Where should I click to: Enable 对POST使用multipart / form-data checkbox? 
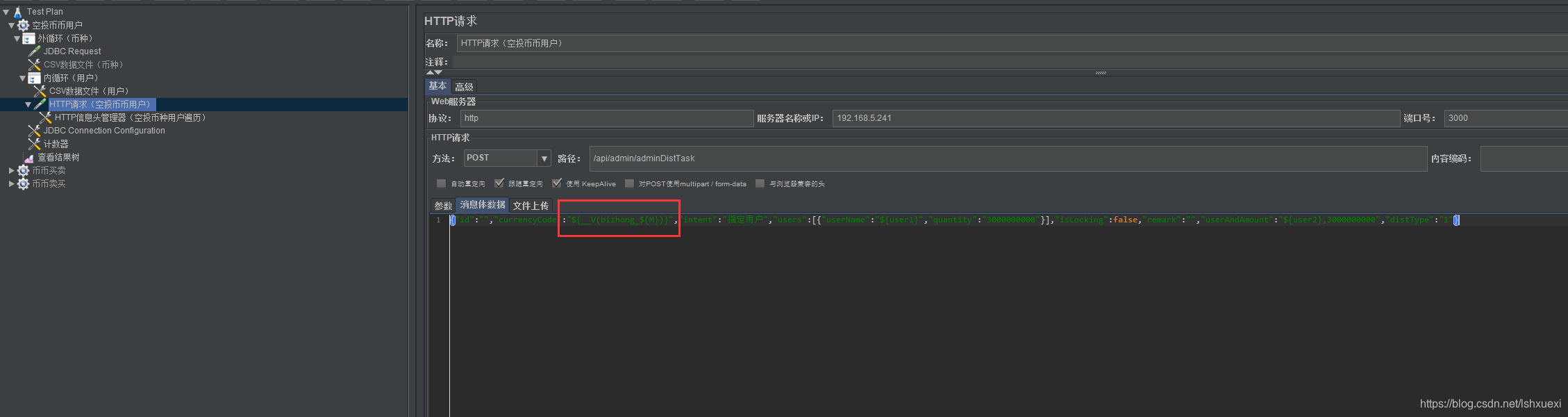[x=629, y=183]
